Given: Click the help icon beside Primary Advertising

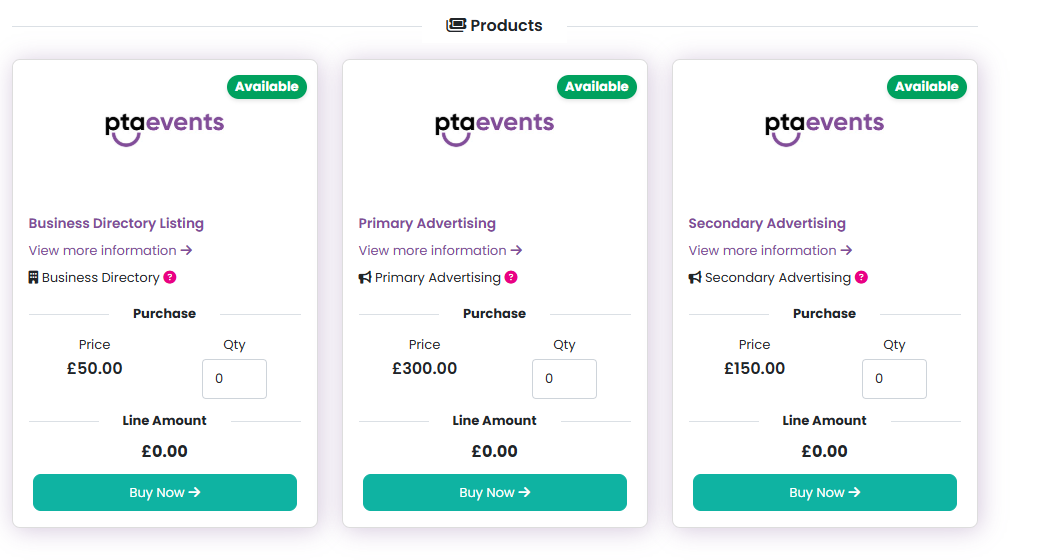Looking at the screenshot, I should click(511, 277).
